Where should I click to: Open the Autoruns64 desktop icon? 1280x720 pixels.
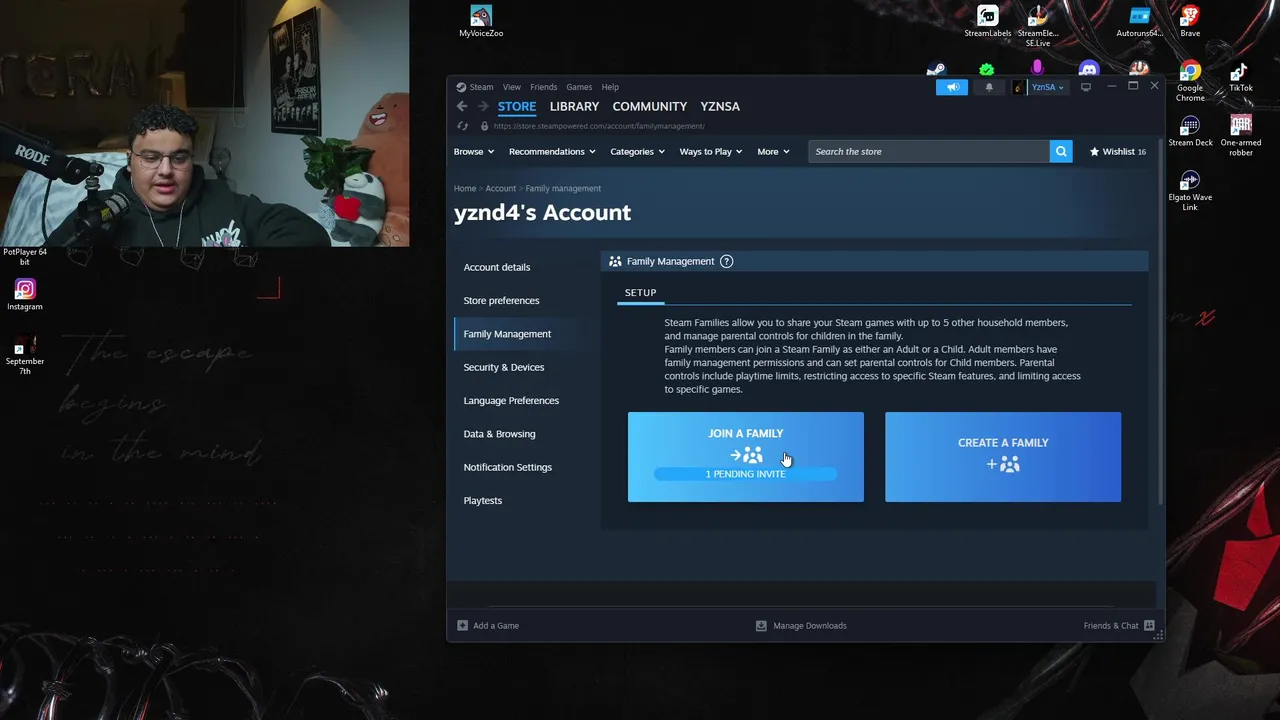1140,22
